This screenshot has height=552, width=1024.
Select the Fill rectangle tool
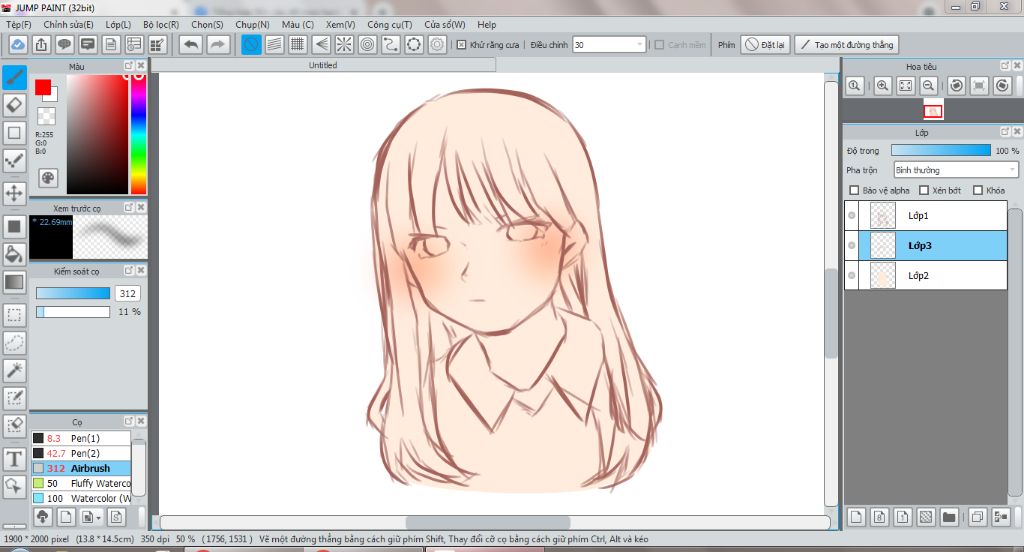click(14, 227)
